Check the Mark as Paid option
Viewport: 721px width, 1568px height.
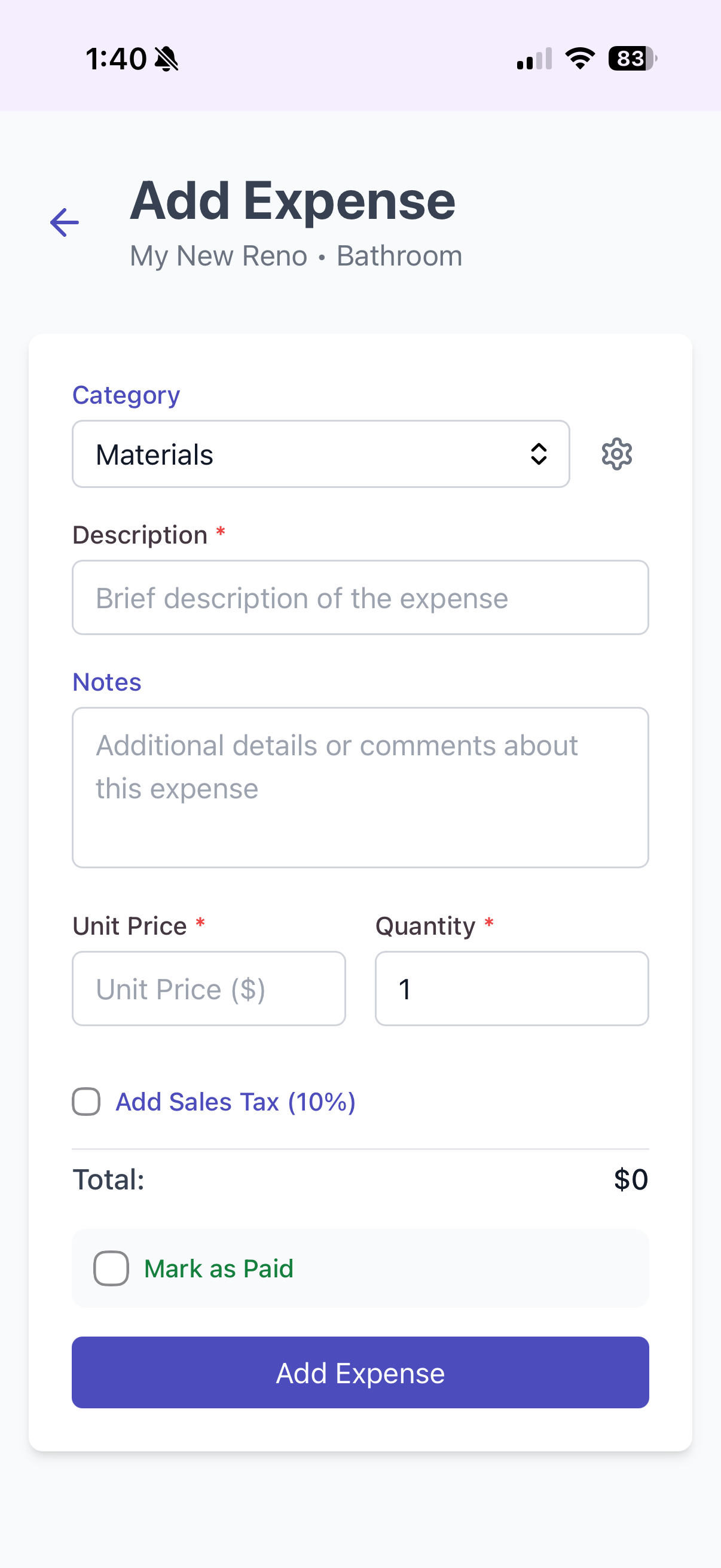tap(111, 1268)
